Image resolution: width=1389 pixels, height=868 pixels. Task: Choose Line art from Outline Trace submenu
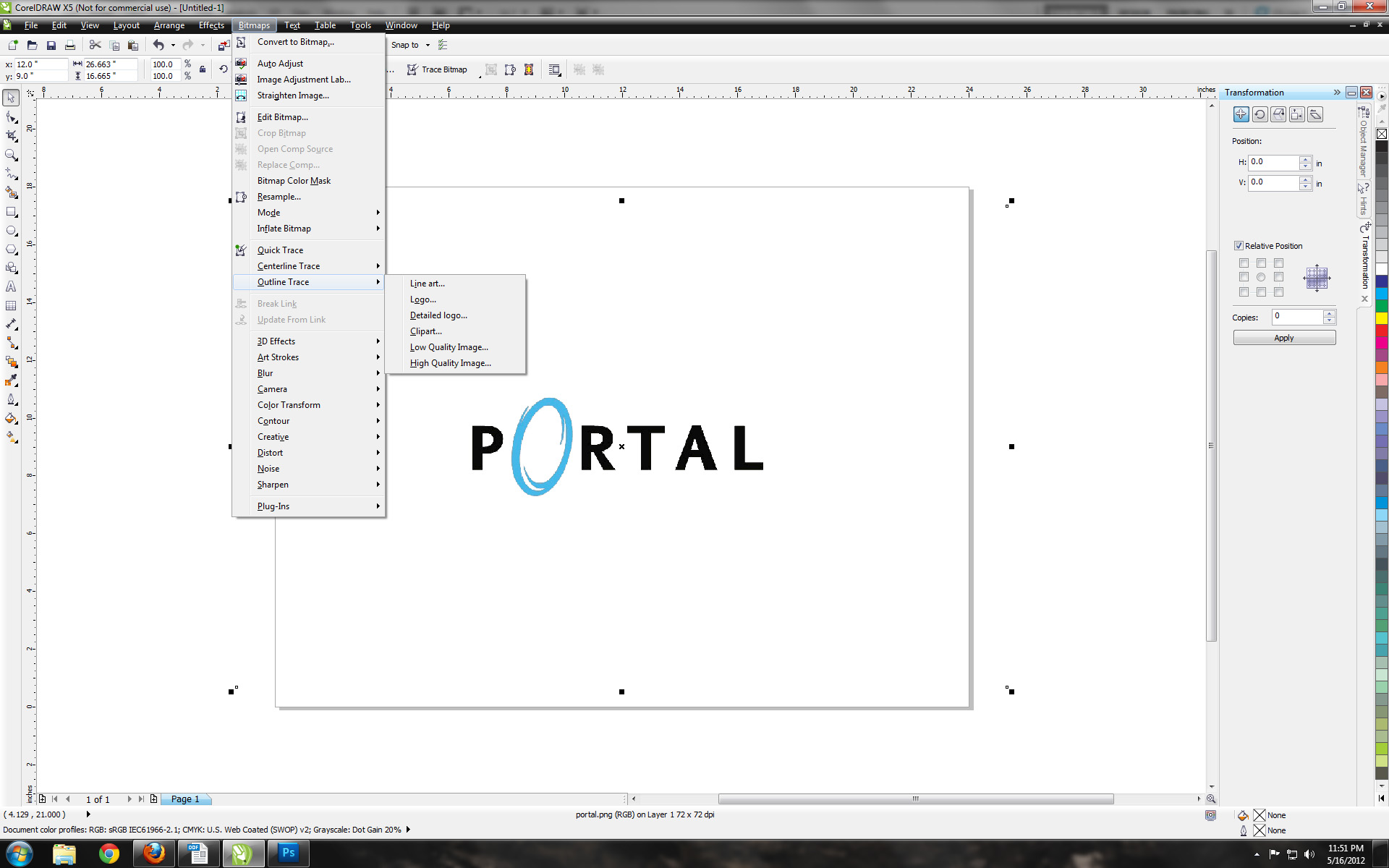(x=455, y=284)
